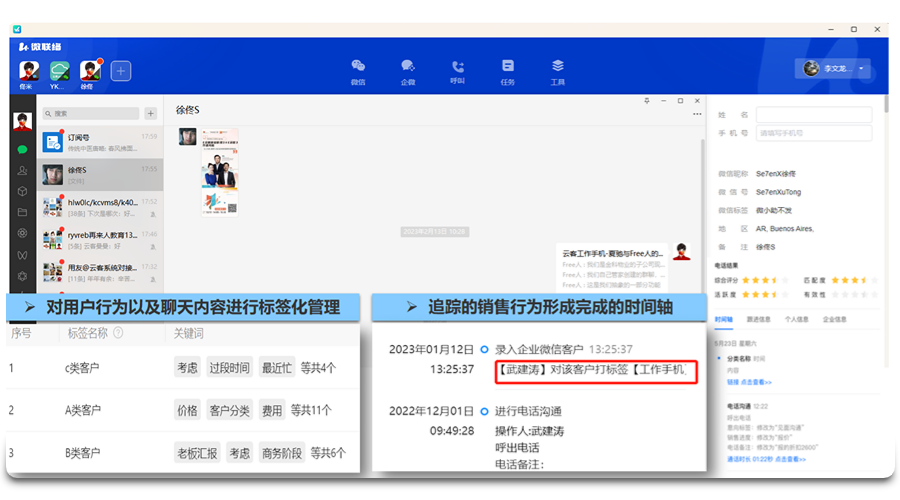Open the 微信 module in top navigation
The height and width of the screenshot is (500, 900).
click(358, 70)
